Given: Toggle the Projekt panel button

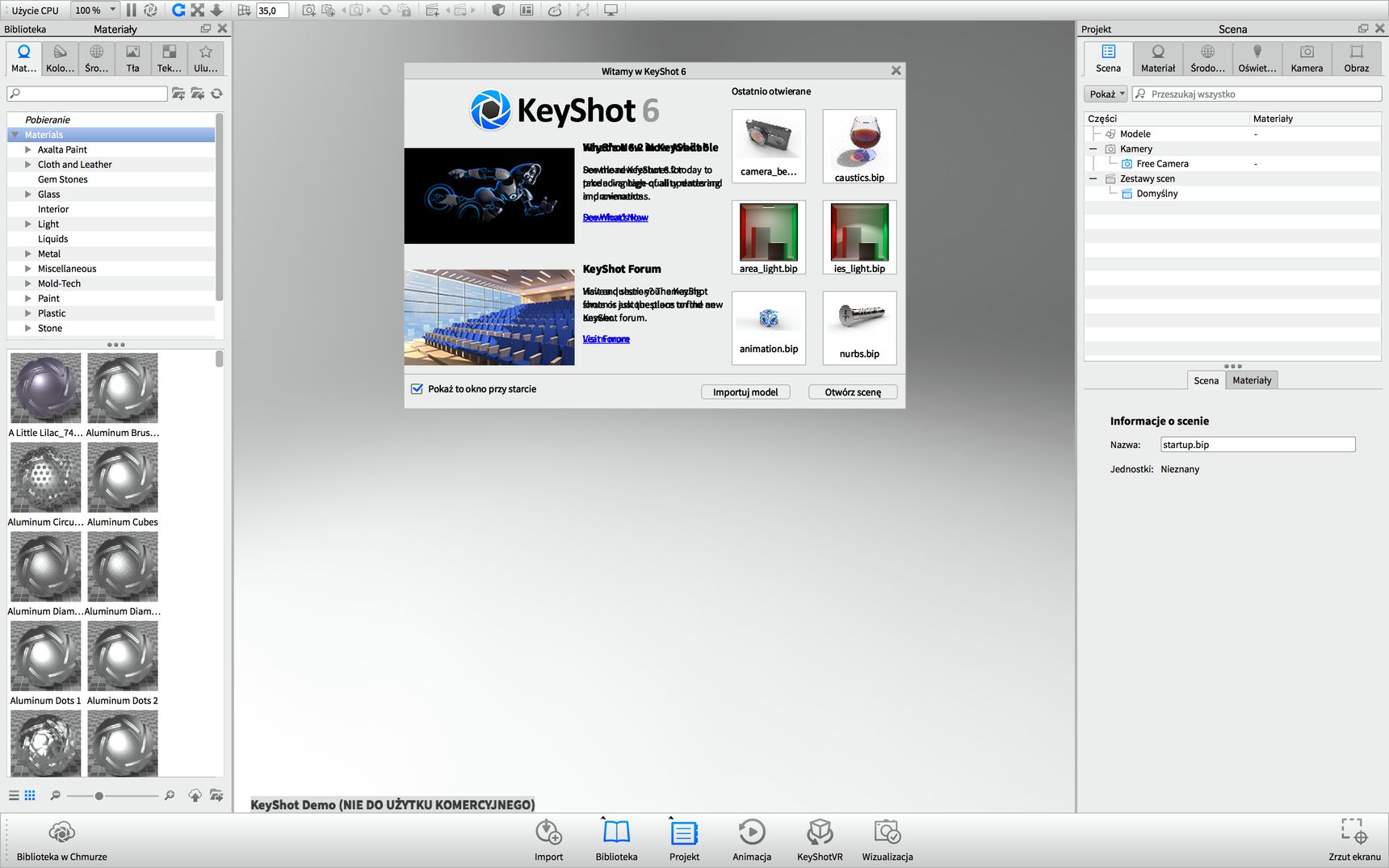Looking at the screenshot, I should [684, 840].
